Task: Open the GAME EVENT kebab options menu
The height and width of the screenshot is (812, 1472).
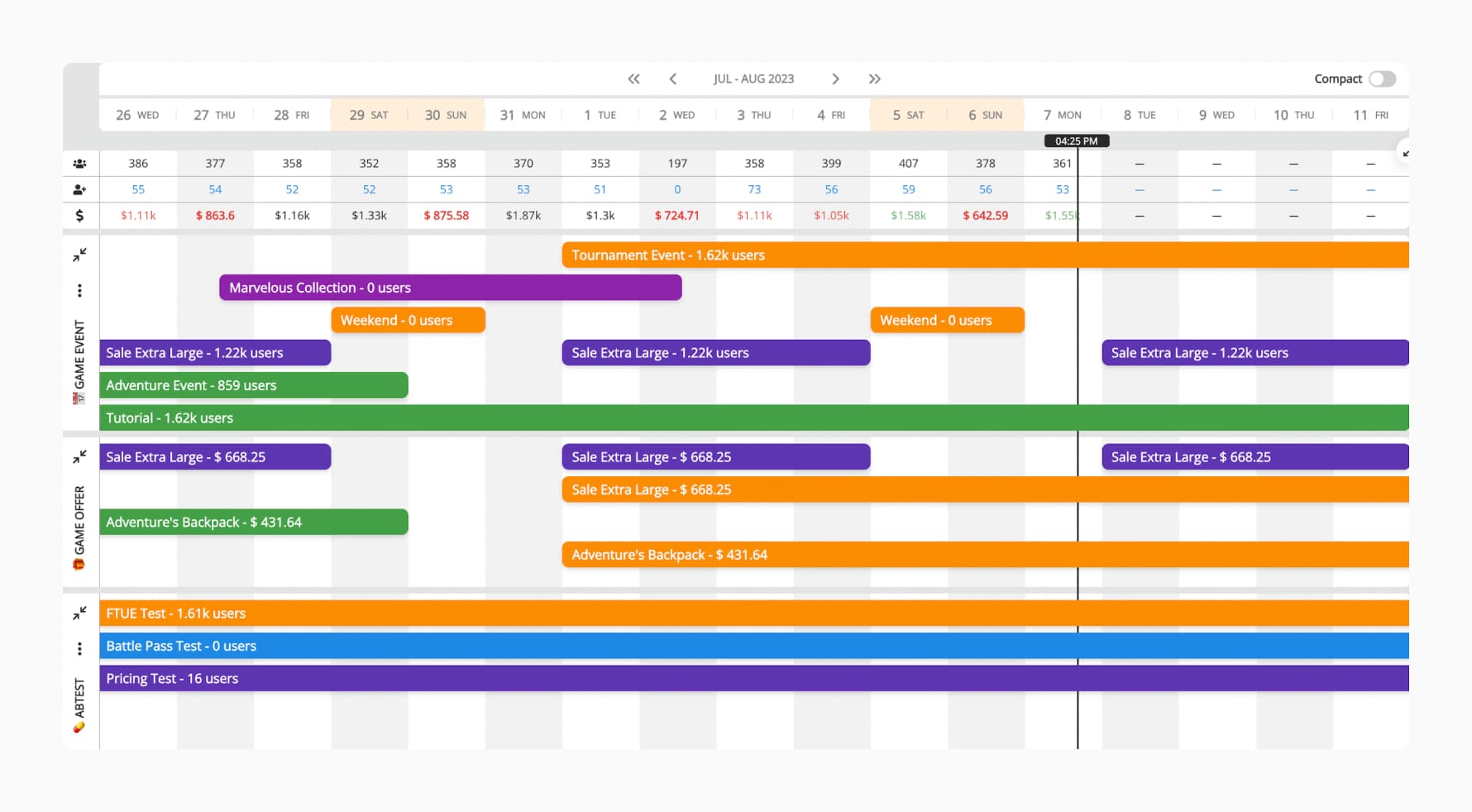Action: 79,289
